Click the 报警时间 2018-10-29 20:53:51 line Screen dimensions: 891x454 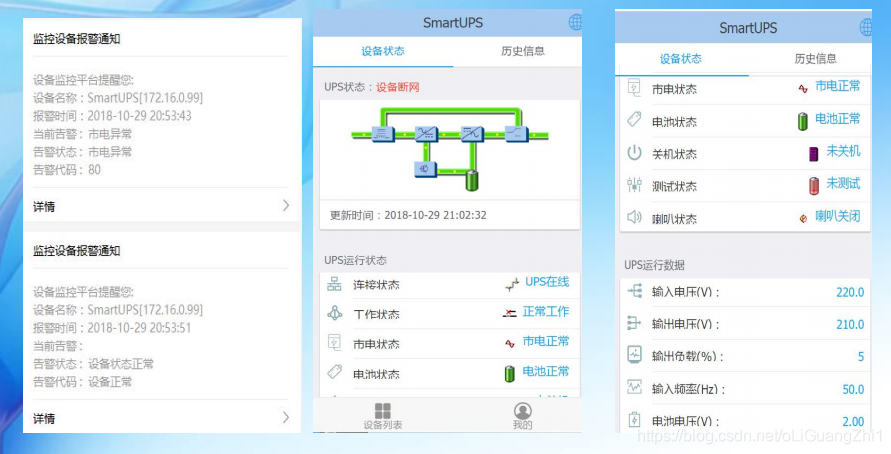pyautogui.click(x=112, y=328)
